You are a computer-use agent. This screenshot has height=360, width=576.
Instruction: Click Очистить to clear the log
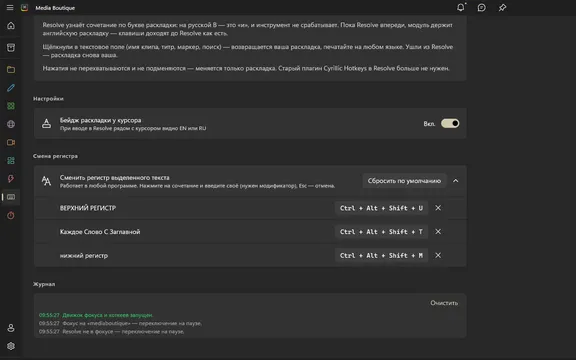pyautogui.click(x=444, y=303)
